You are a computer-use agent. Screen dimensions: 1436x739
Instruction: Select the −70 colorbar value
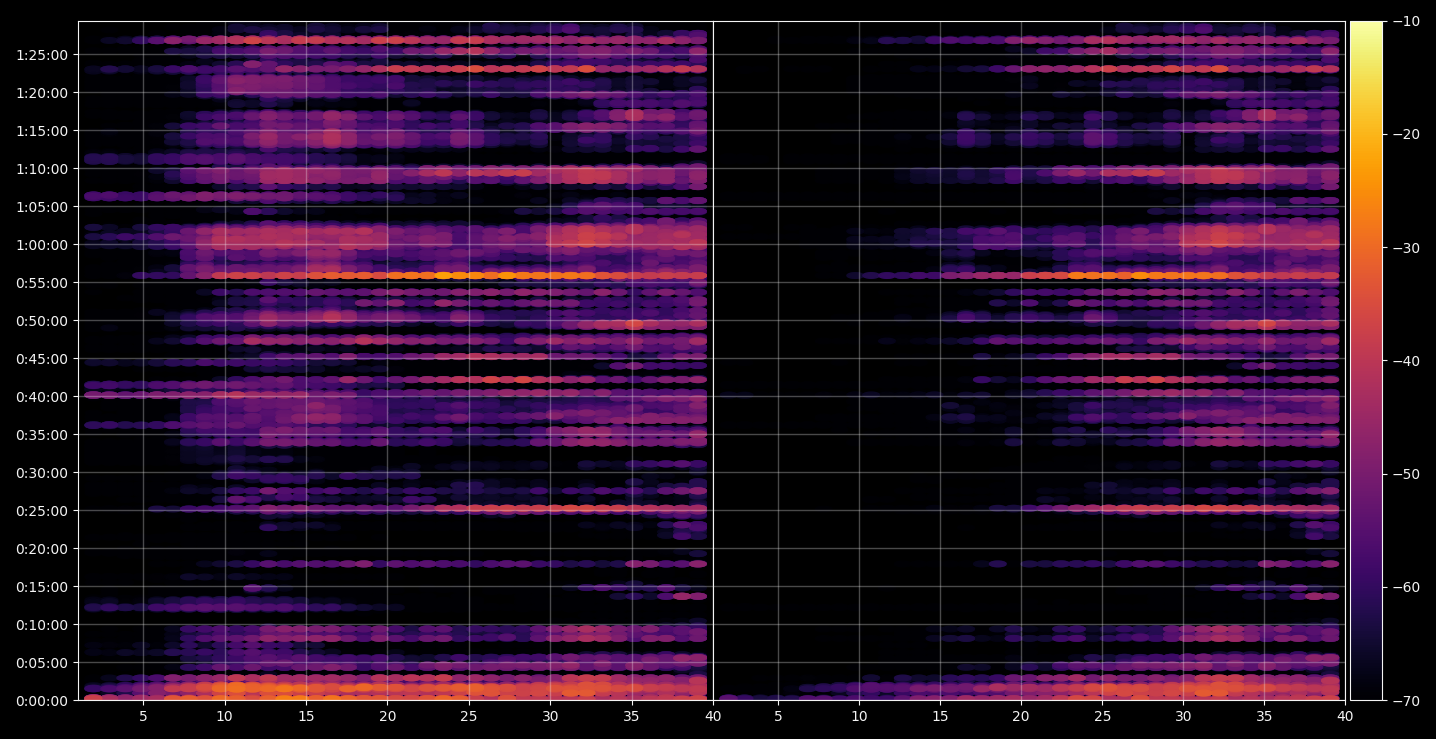[x=1406, y=700]
